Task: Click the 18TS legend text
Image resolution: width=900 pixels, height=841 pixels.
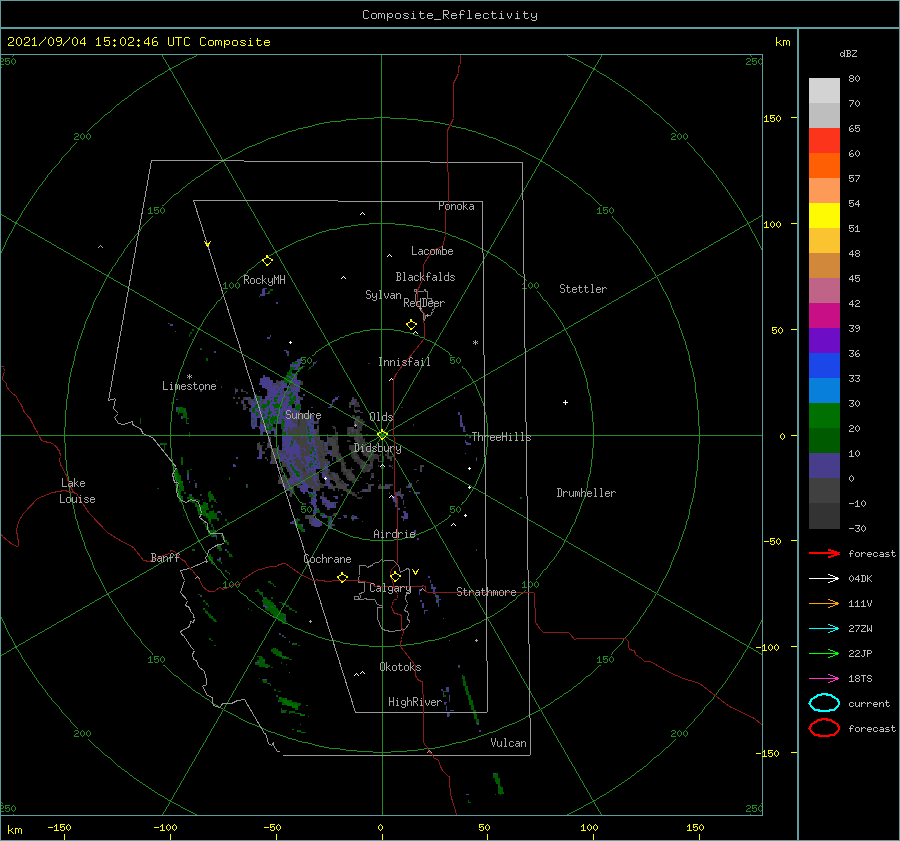Action: (x=860, y=679)
